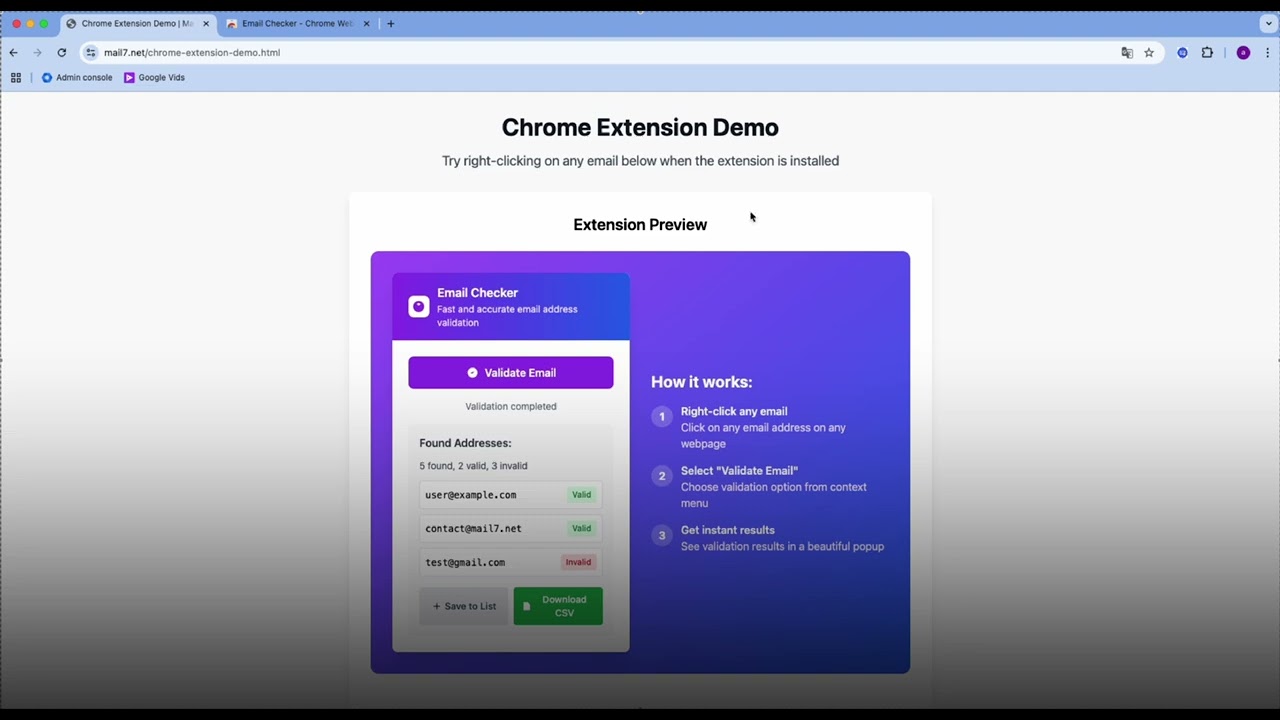
Task: Open site information icon in address bar
Action: coord(91,52)
